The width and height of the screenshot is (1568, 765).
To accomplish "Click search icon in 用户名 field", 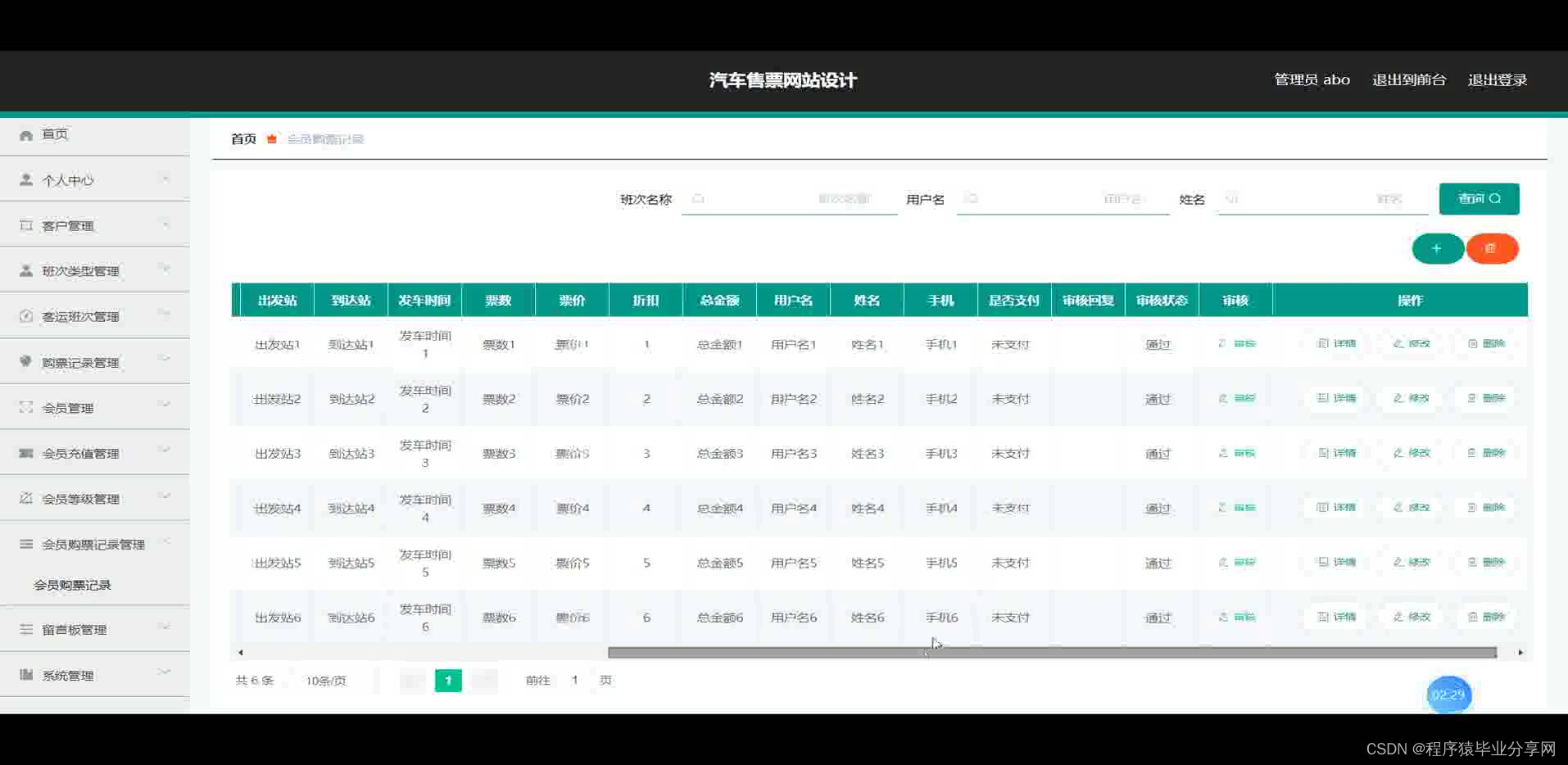I will [972, 199].
